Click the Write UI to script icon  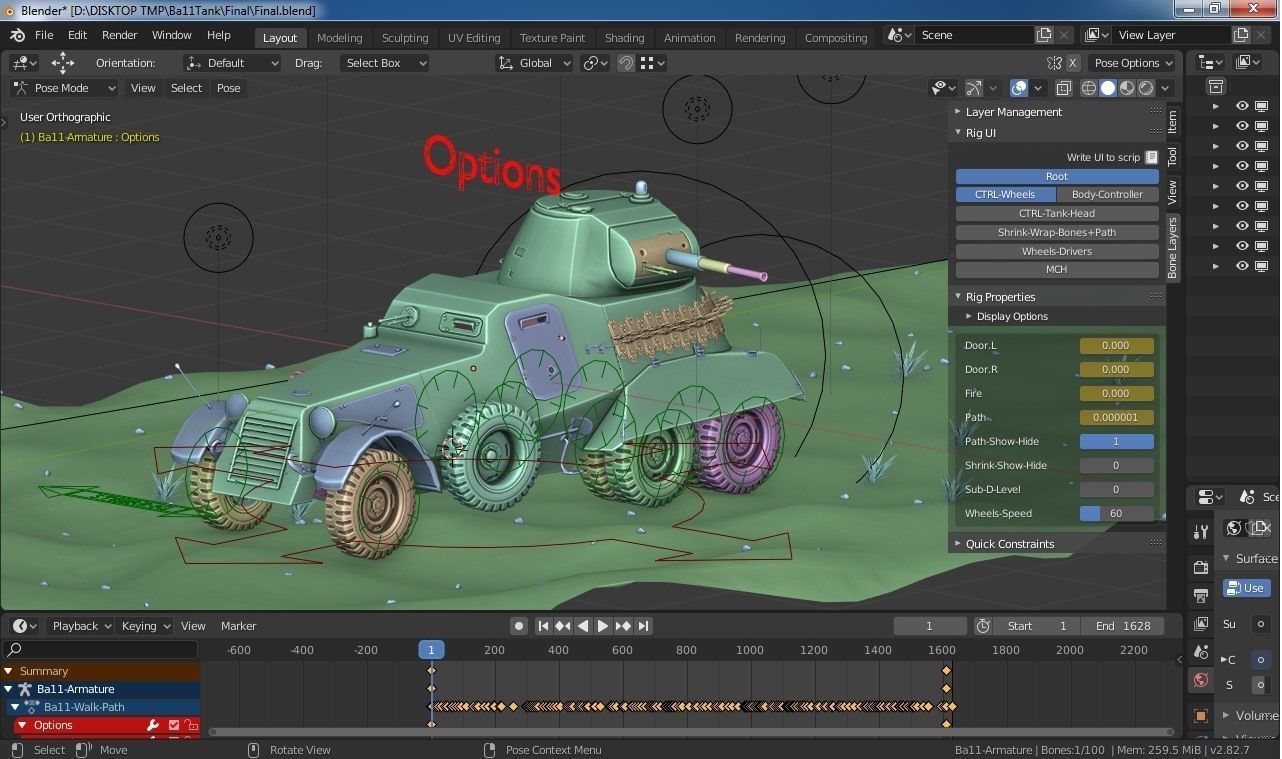(1151, 157)
